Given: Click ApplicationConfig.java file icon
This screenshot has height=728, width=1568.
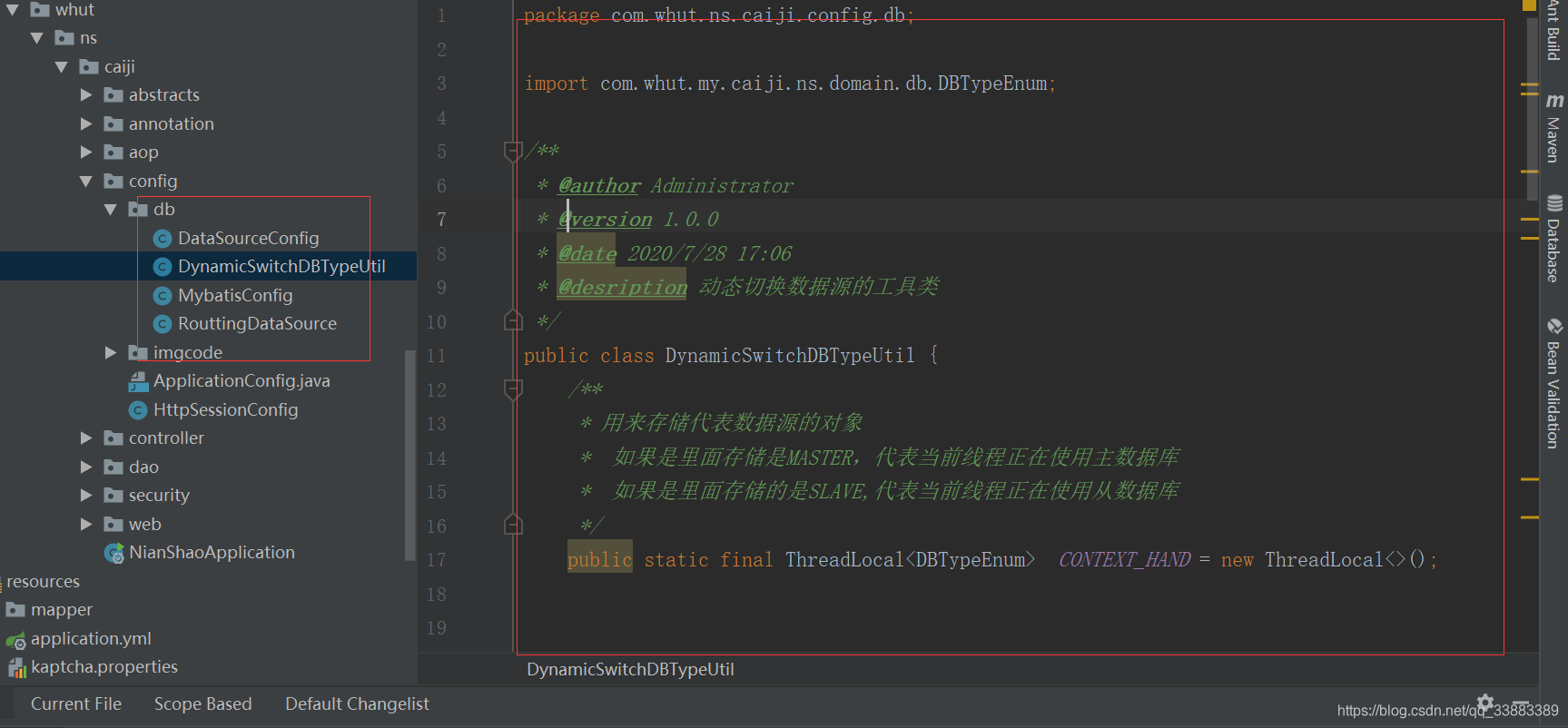Looking at the screenshot, I should pos(138,381).
